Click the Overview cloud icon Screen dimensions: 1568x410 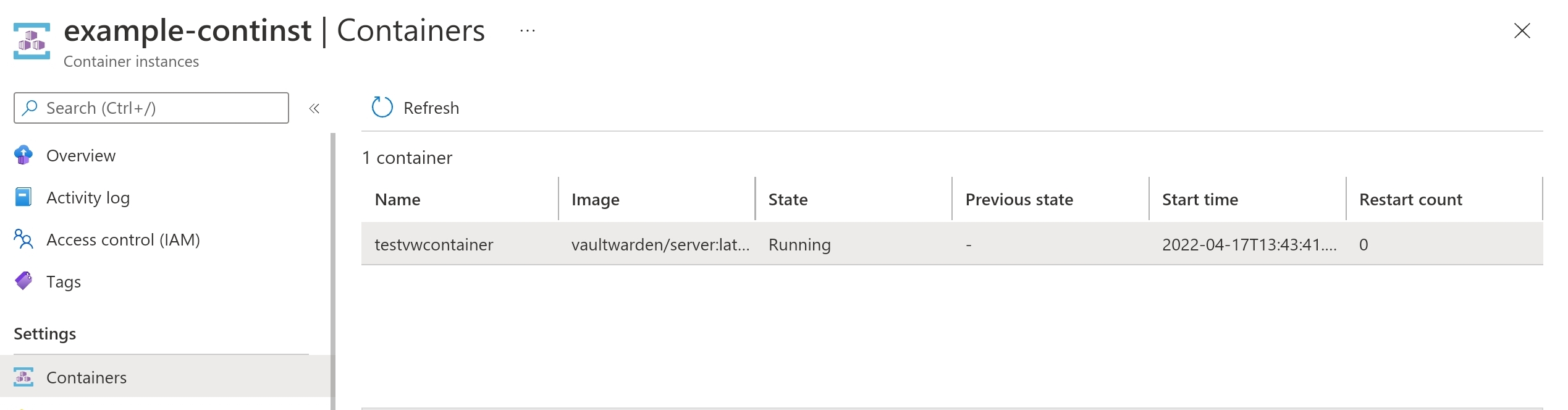point(23,155)
